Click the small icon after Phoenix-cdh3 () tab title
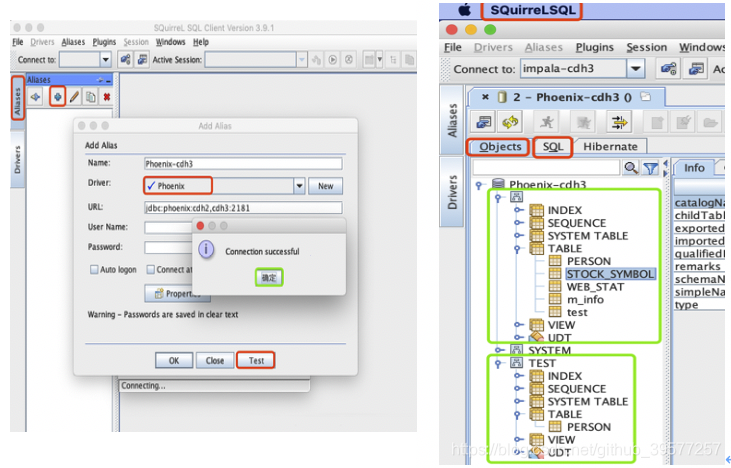 (646, 96)
